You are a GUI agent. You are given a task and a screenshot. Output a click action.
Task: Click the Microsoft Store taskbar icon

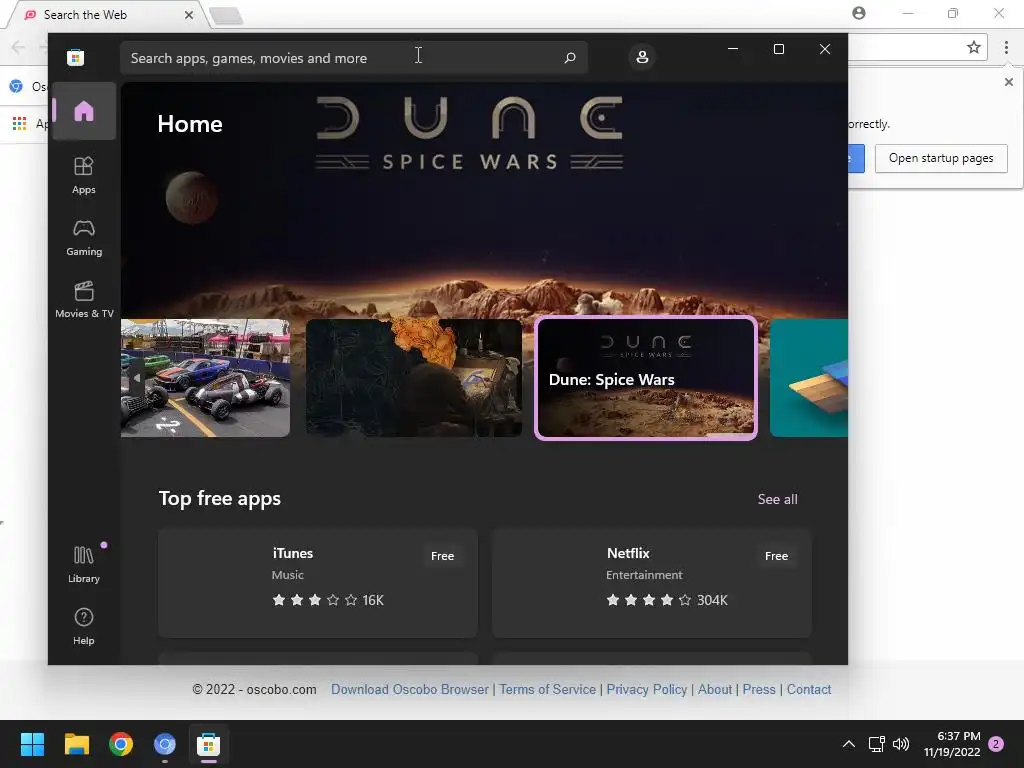coord(208,744)
